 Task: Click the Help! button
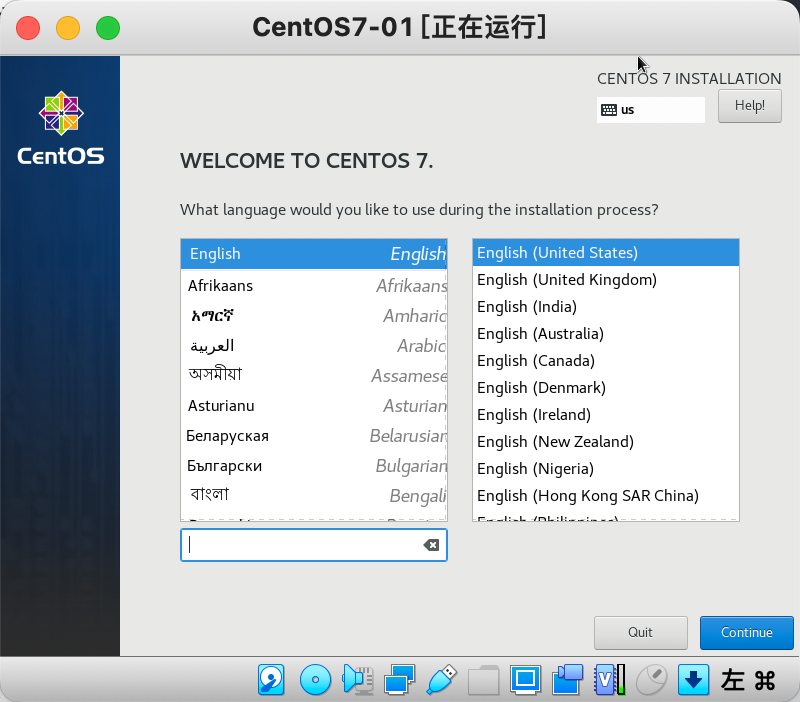pyautogui.click(x=749, y=106)
